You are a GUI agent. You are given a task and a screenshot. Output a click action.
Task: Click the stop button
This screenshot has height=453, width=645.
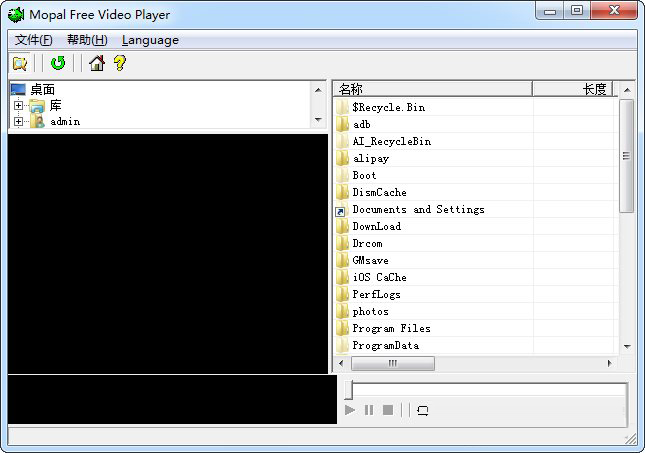pos(388,410)
